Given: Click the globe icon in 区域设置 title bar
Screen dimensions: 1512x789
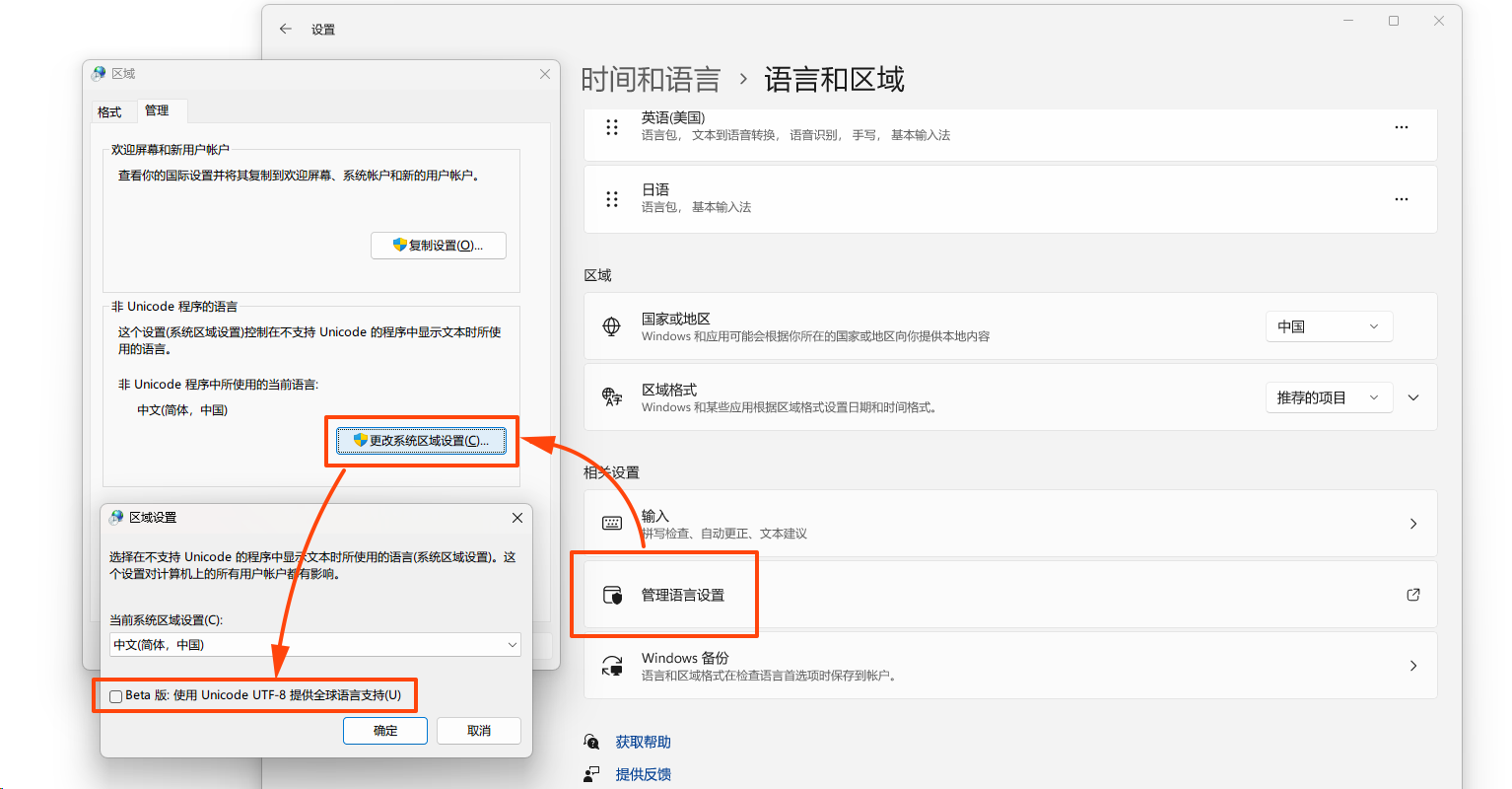Looking at the screenshot, I should (x=116, y=518).
